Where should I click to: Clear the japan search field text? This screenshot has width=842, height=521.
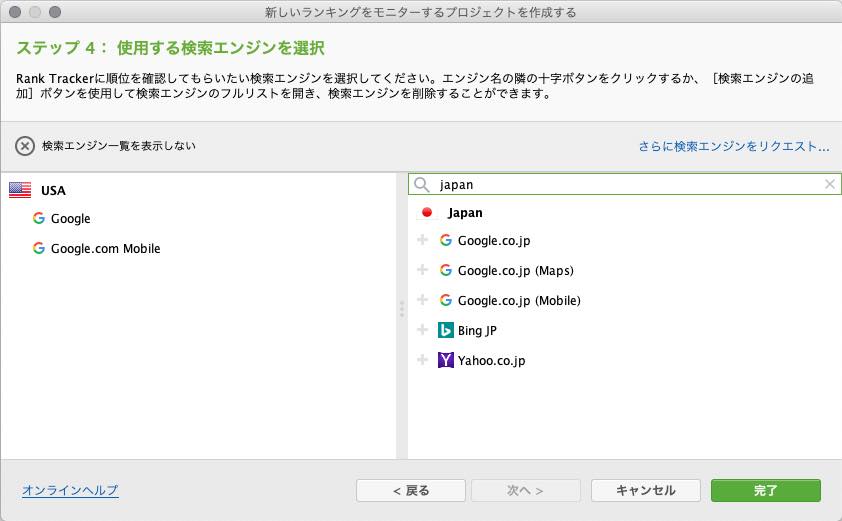(x=829, y=184)
